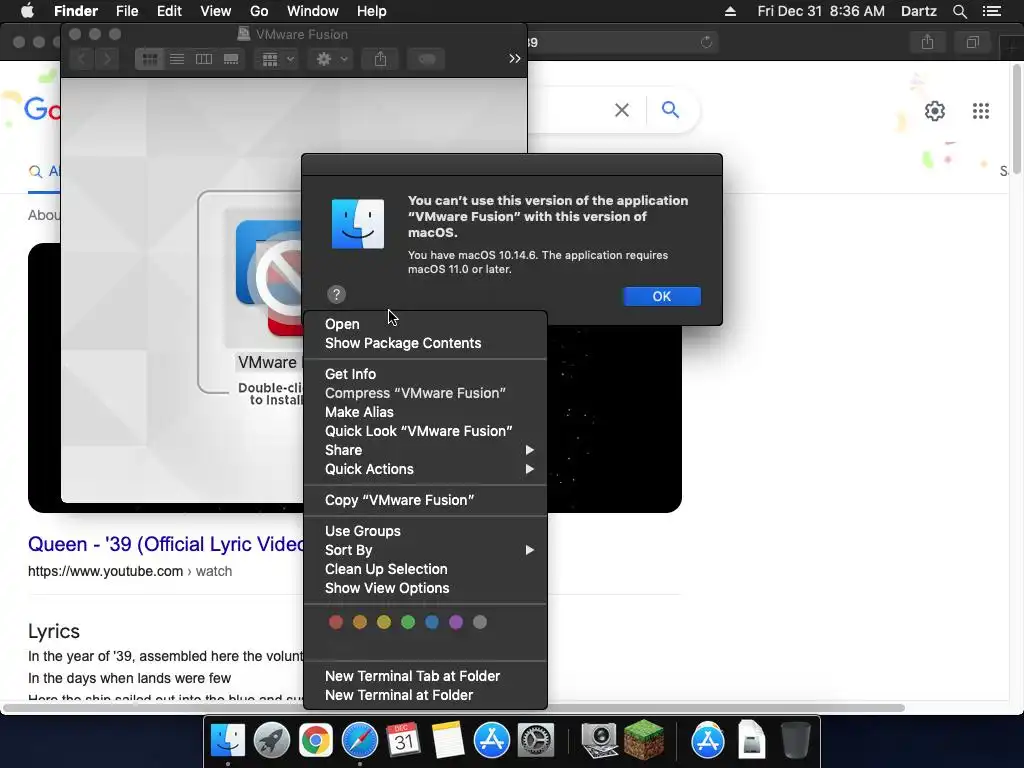This screenshot has width=1024, height=768.
Task: Apply the red tag color
Action: 336,622
